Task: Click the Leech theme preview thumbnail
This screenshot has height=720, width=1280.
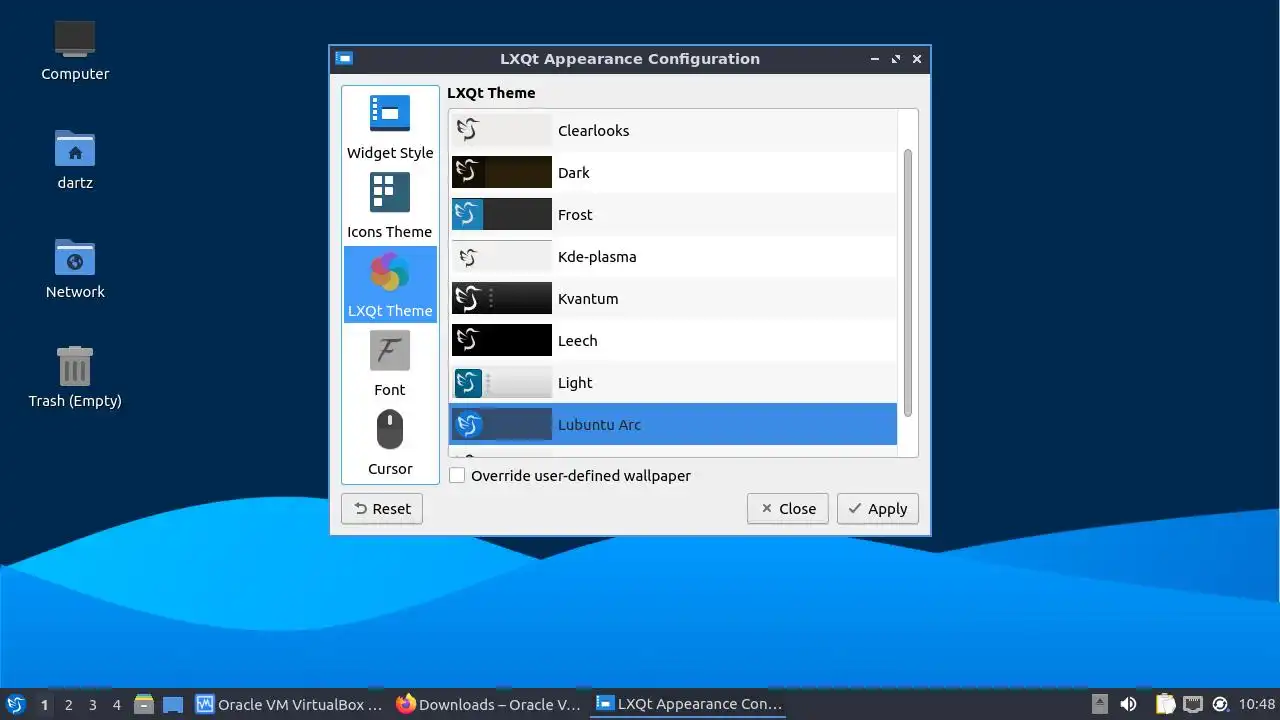Action: (502, 340)
